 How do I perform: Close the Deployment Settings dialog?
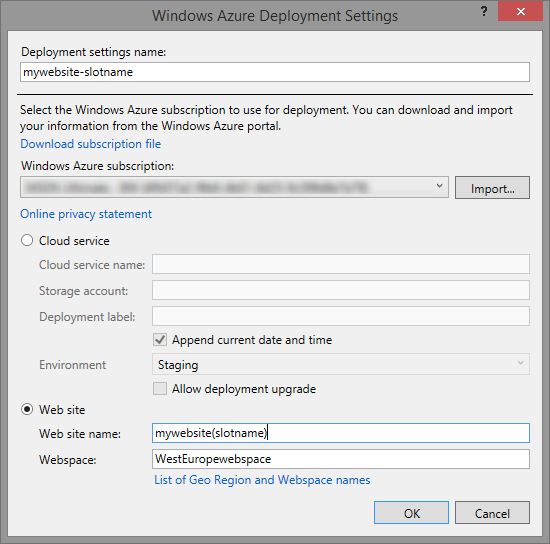521,12
